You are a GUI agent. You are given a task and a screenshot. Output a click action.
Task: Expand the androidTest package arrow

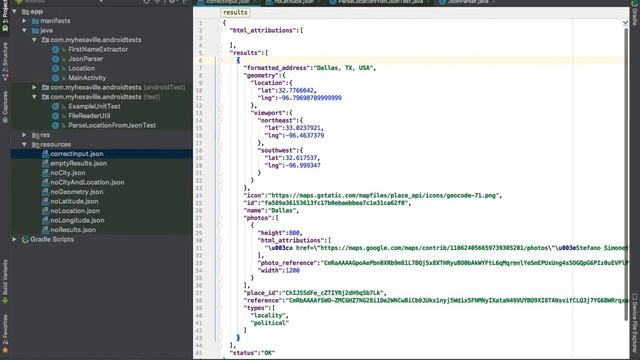tap(34, 87)
